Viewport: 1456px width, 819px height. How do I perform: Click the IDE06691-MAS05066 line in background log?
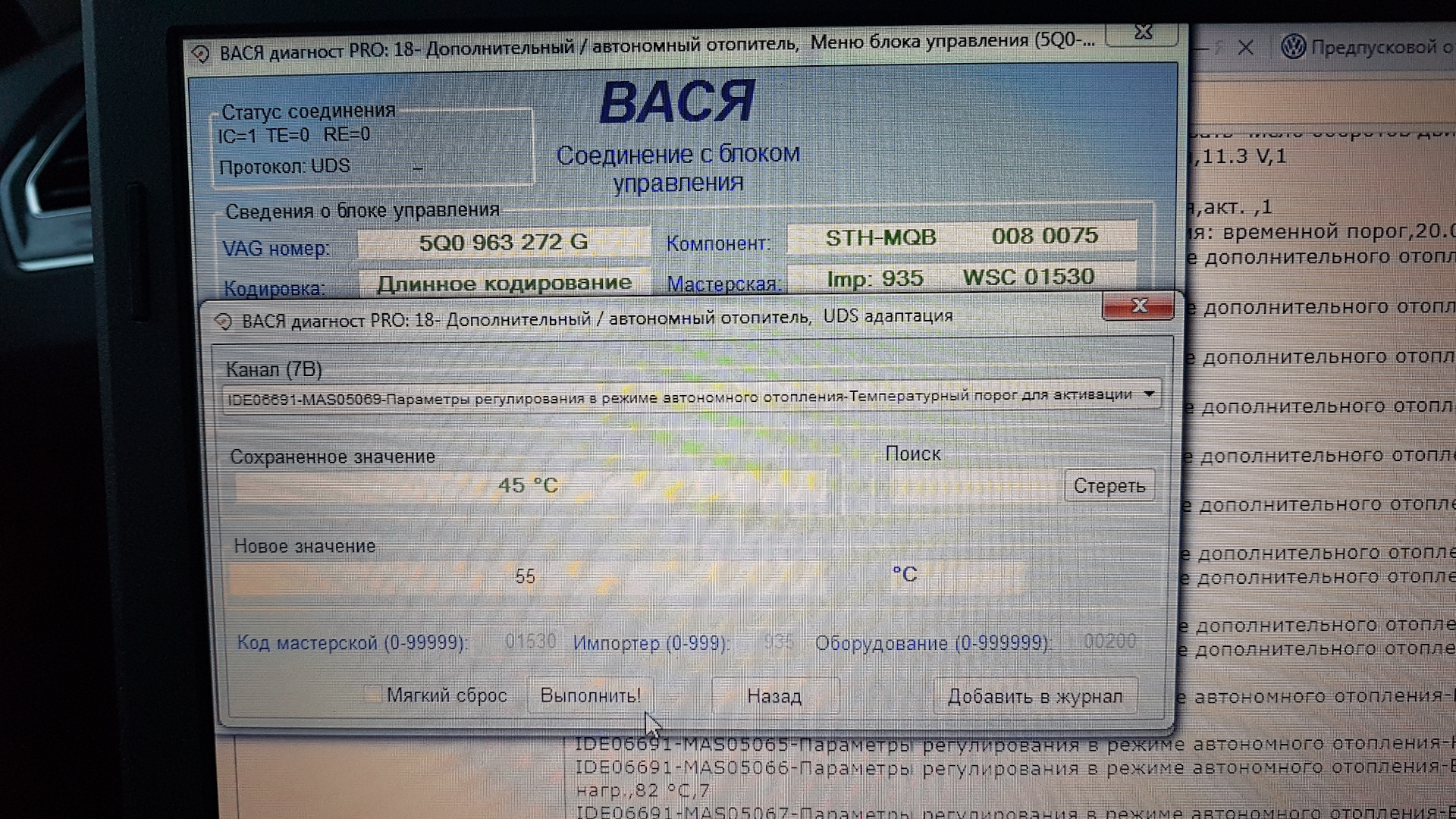[1015, 767]
